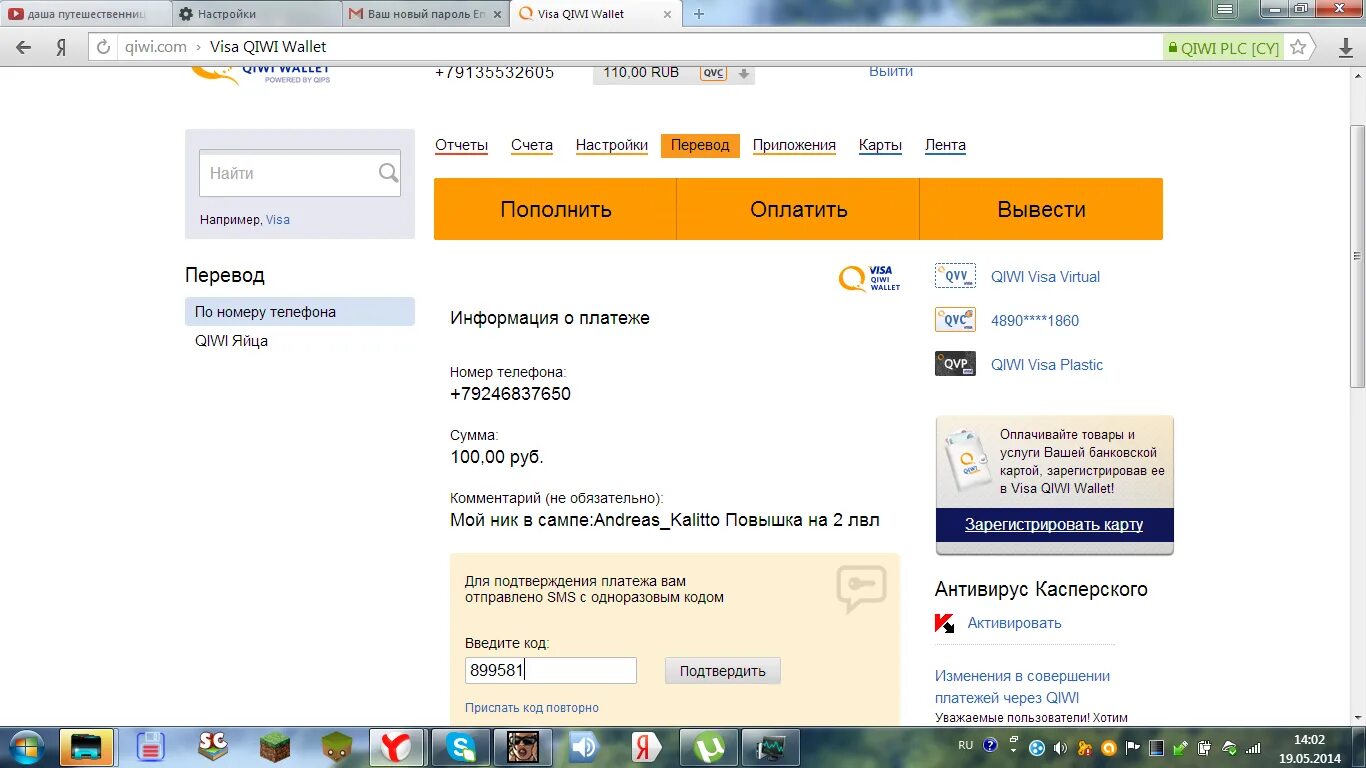Click the orange Пополнить button
The image size is (1366, 768).
pos(555,209)
